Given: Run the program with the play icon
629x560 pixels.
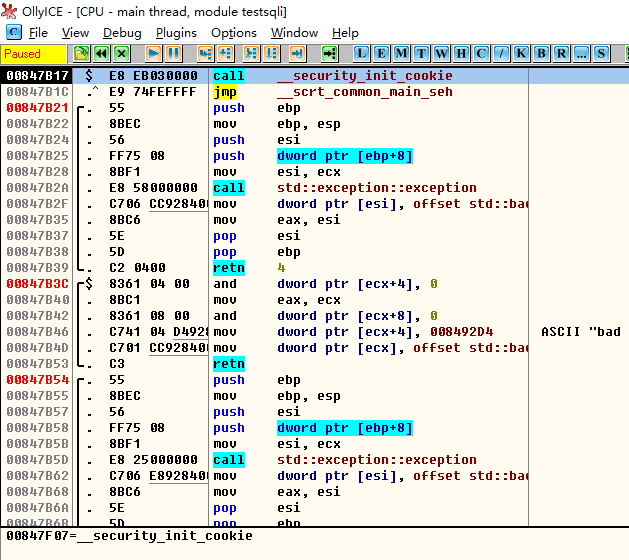Looking at the screenshot, I should 154,53.
